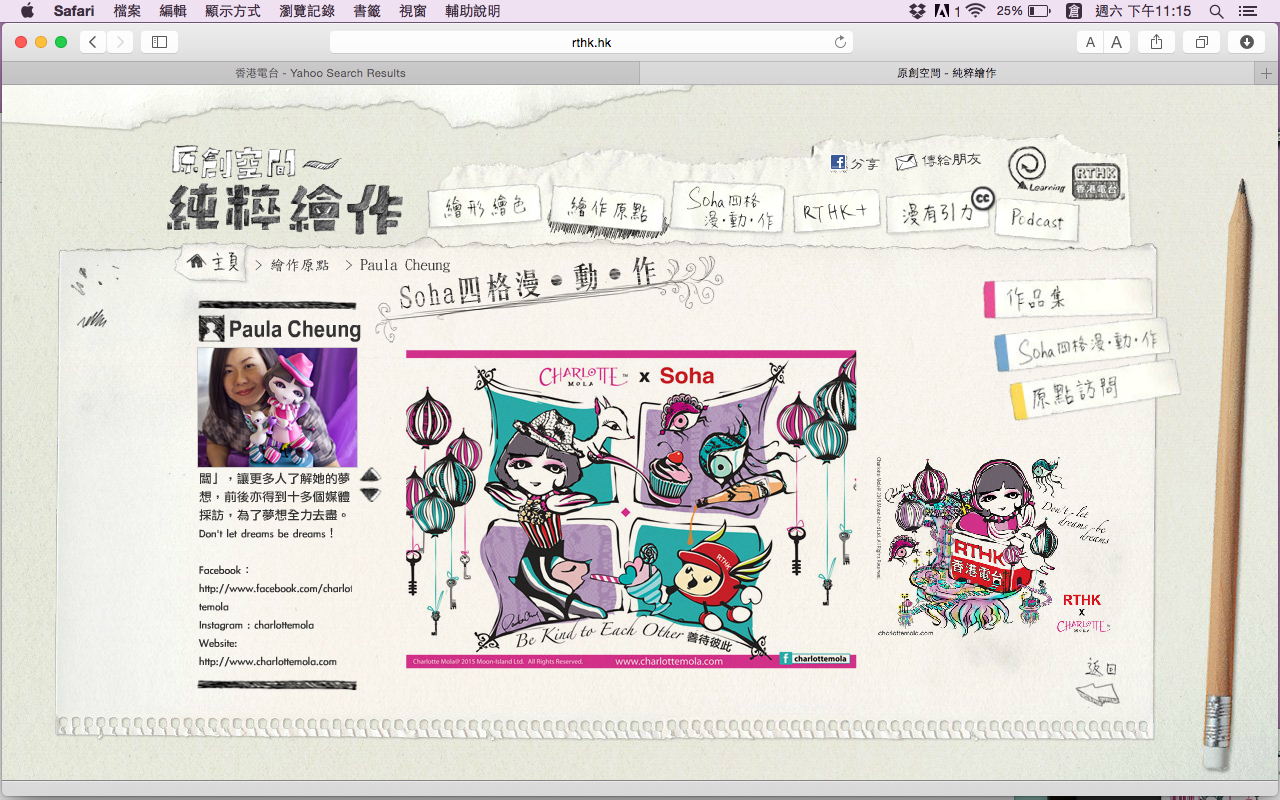Open the 繪形繪色 navigation tab

485,206
